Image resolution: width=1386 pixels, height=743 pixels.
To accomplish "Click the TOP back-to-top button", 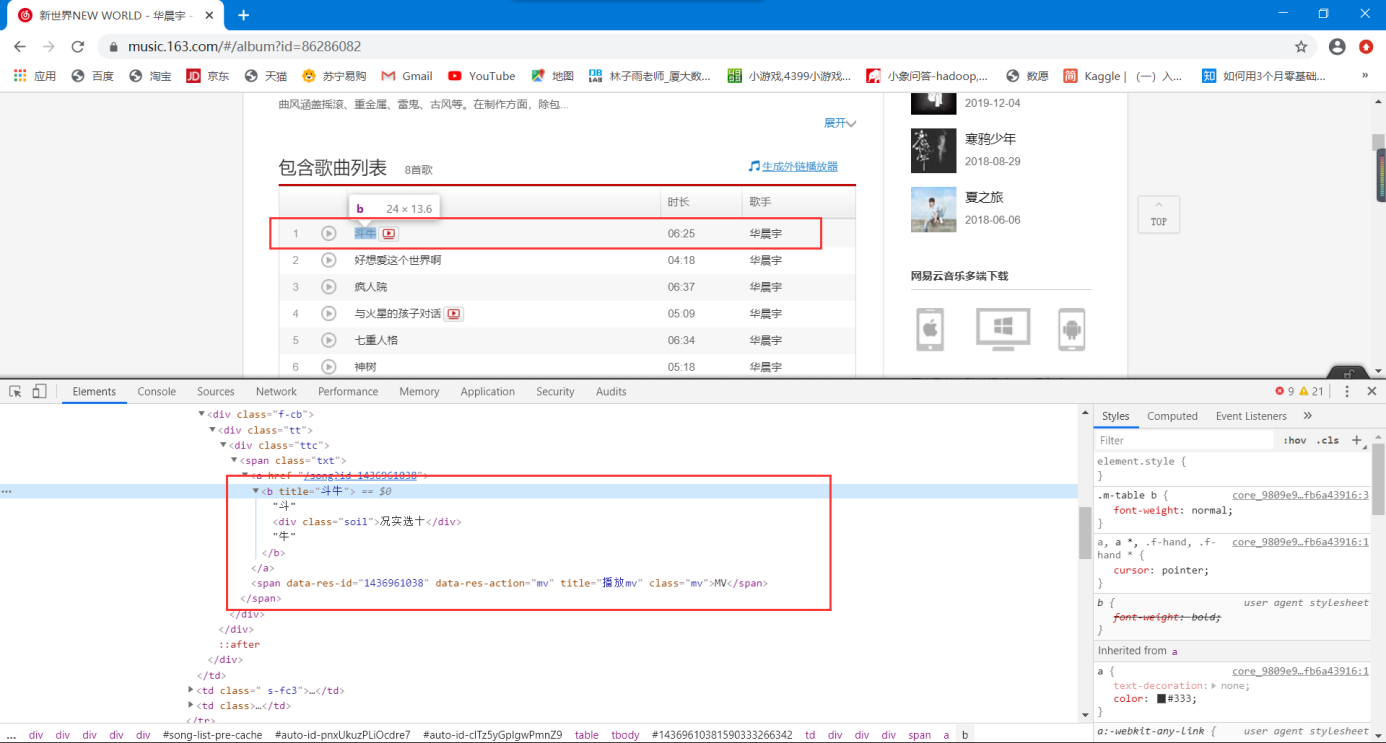I will tap(1158, 215).
